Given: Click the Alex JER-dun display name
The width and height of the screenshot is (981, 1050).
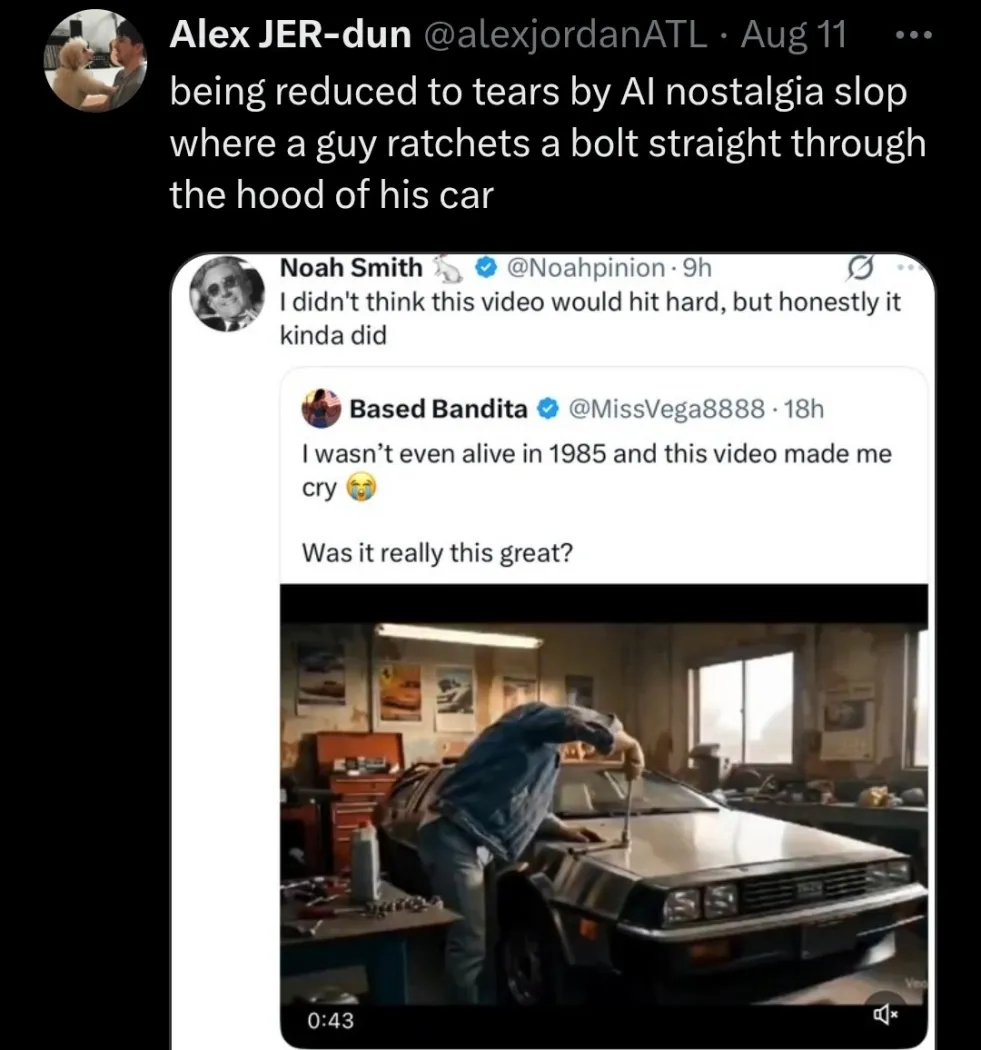Looking at the screenshot, I should (291, 34).
